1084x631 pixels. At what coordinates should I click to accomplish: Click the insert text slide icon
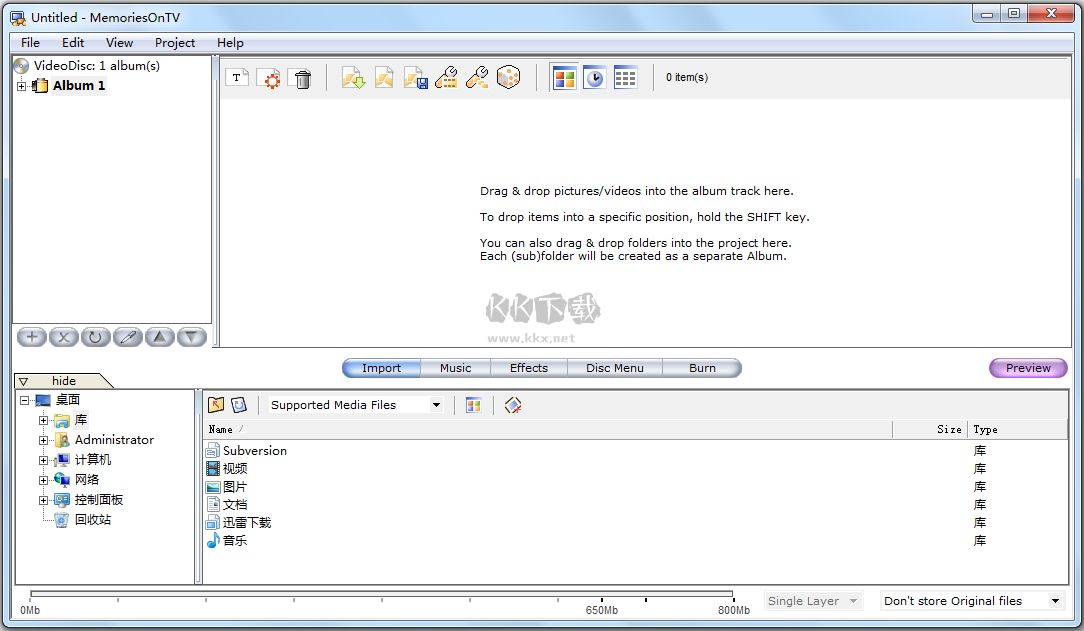(x=237, y=78)
